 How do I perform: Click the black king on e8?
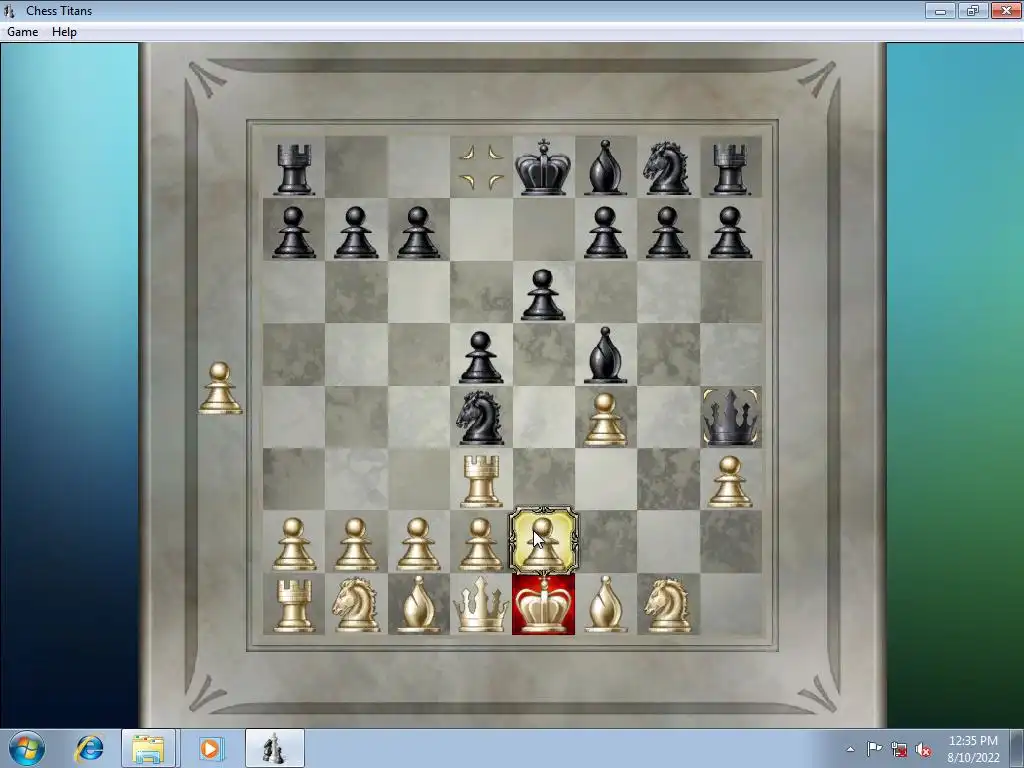[543, 167]
